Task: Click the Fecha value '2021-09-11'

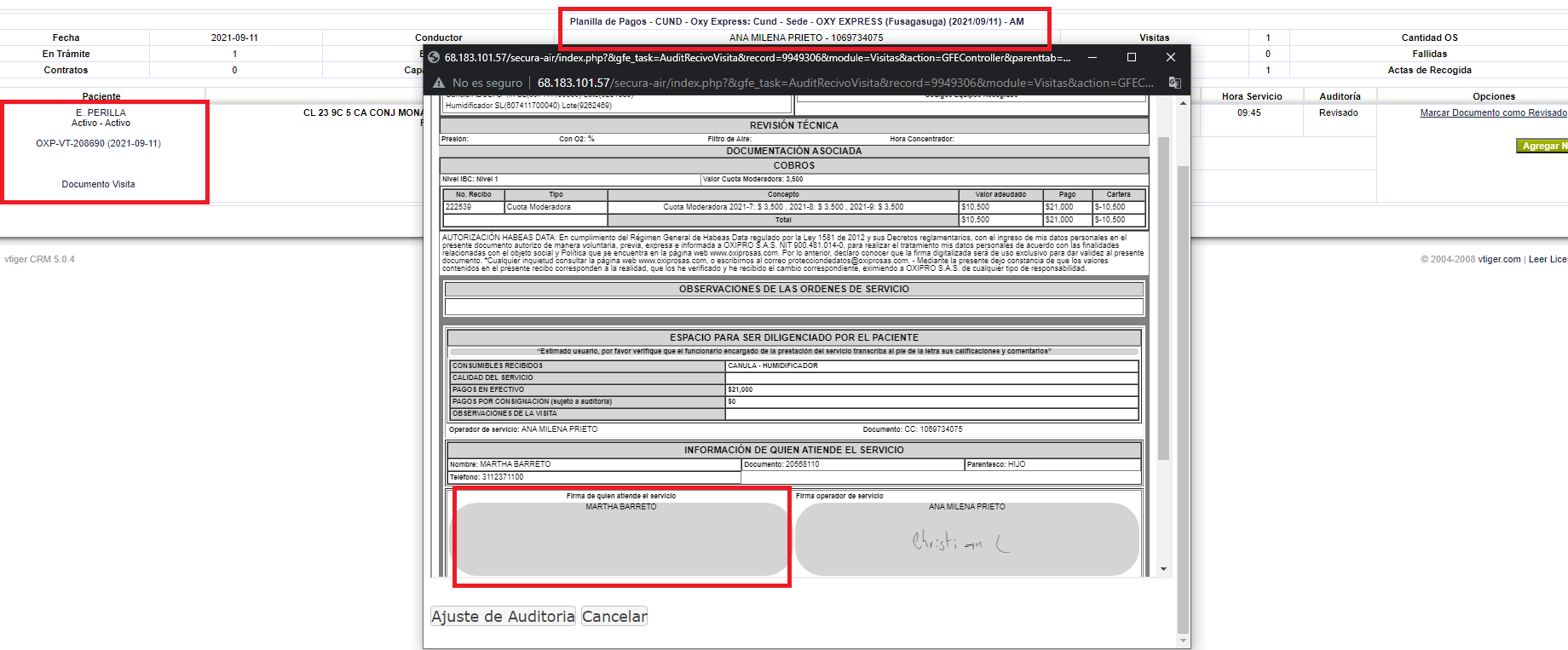Action: pos(234,37)
